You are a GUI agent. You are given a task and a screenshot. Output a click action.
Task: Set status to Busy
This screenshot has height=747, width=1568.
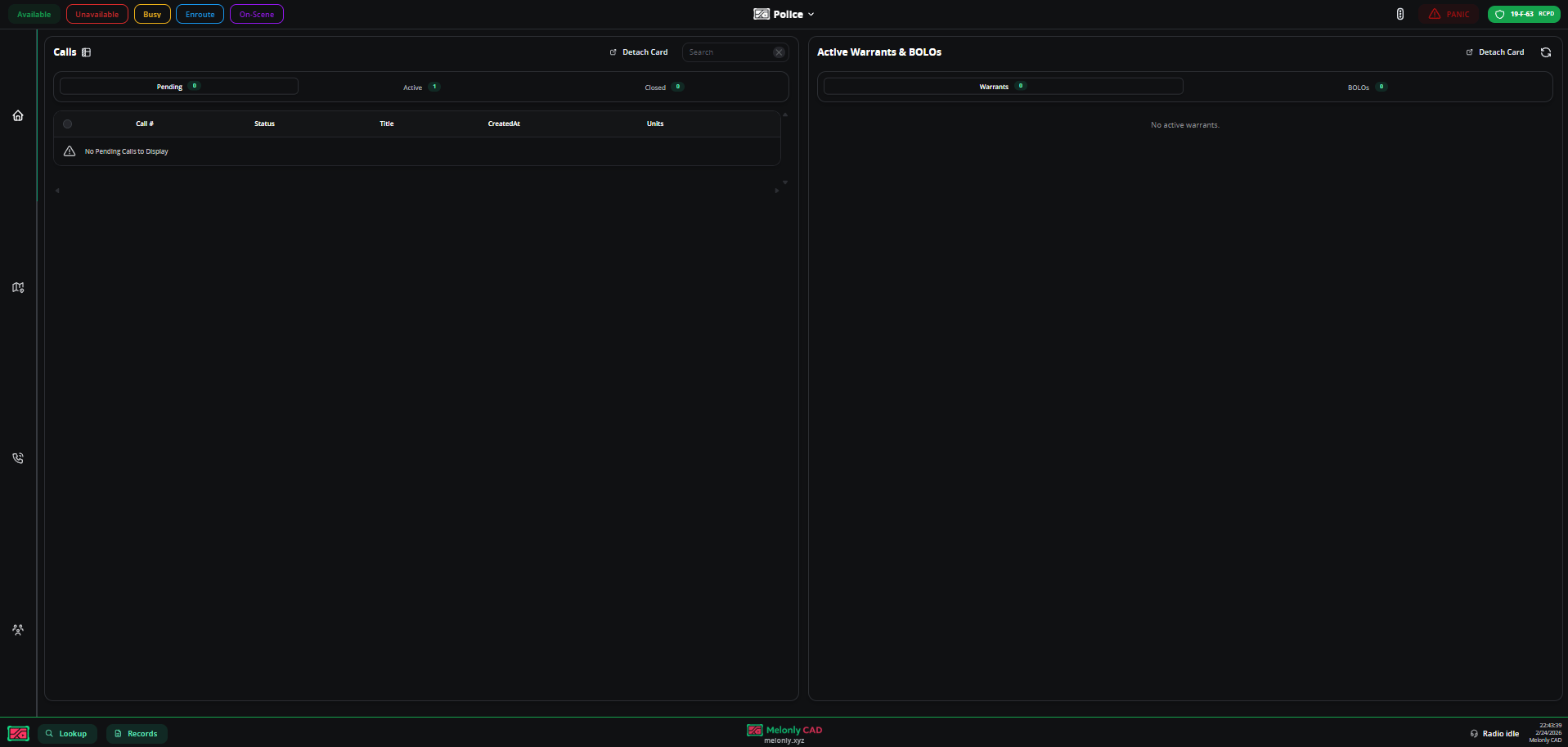click(152, 14)
